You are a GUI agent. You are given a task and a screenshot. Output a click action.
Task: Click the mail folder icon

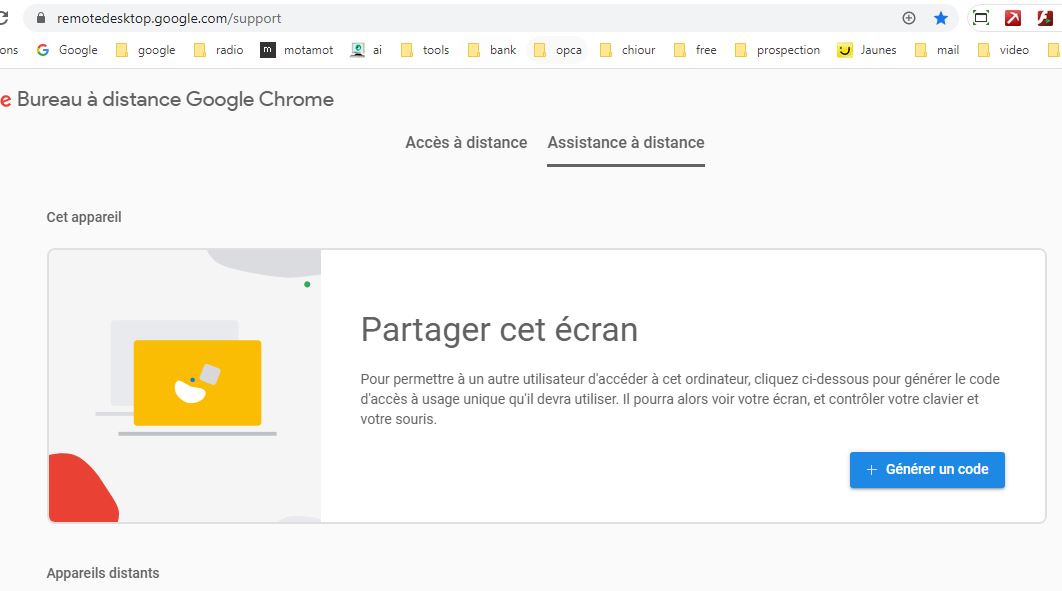[x=920, y=50]
